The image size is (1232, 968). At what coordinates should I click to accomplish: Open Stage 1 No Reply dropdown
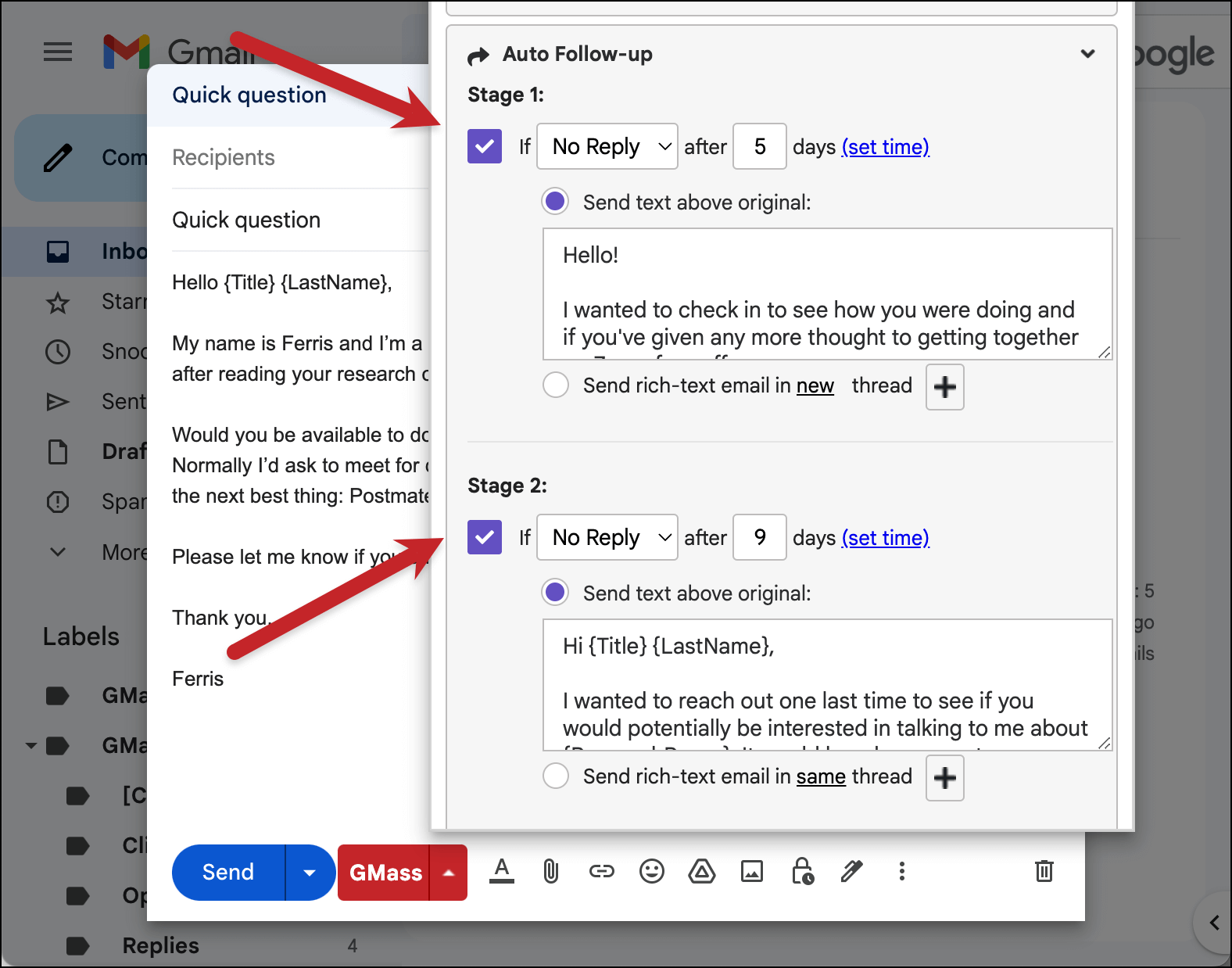click(607, 146)
